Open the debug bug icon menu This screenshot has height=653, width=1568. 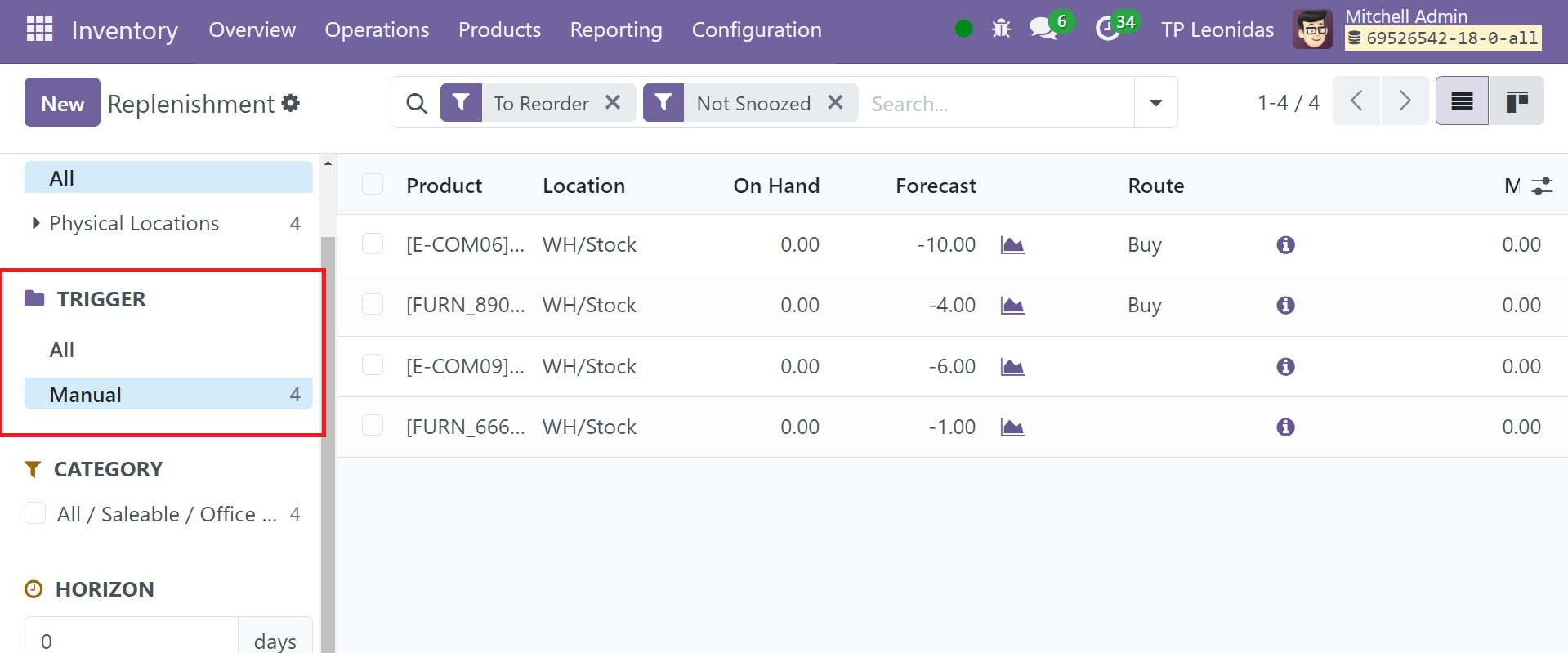1001,29
